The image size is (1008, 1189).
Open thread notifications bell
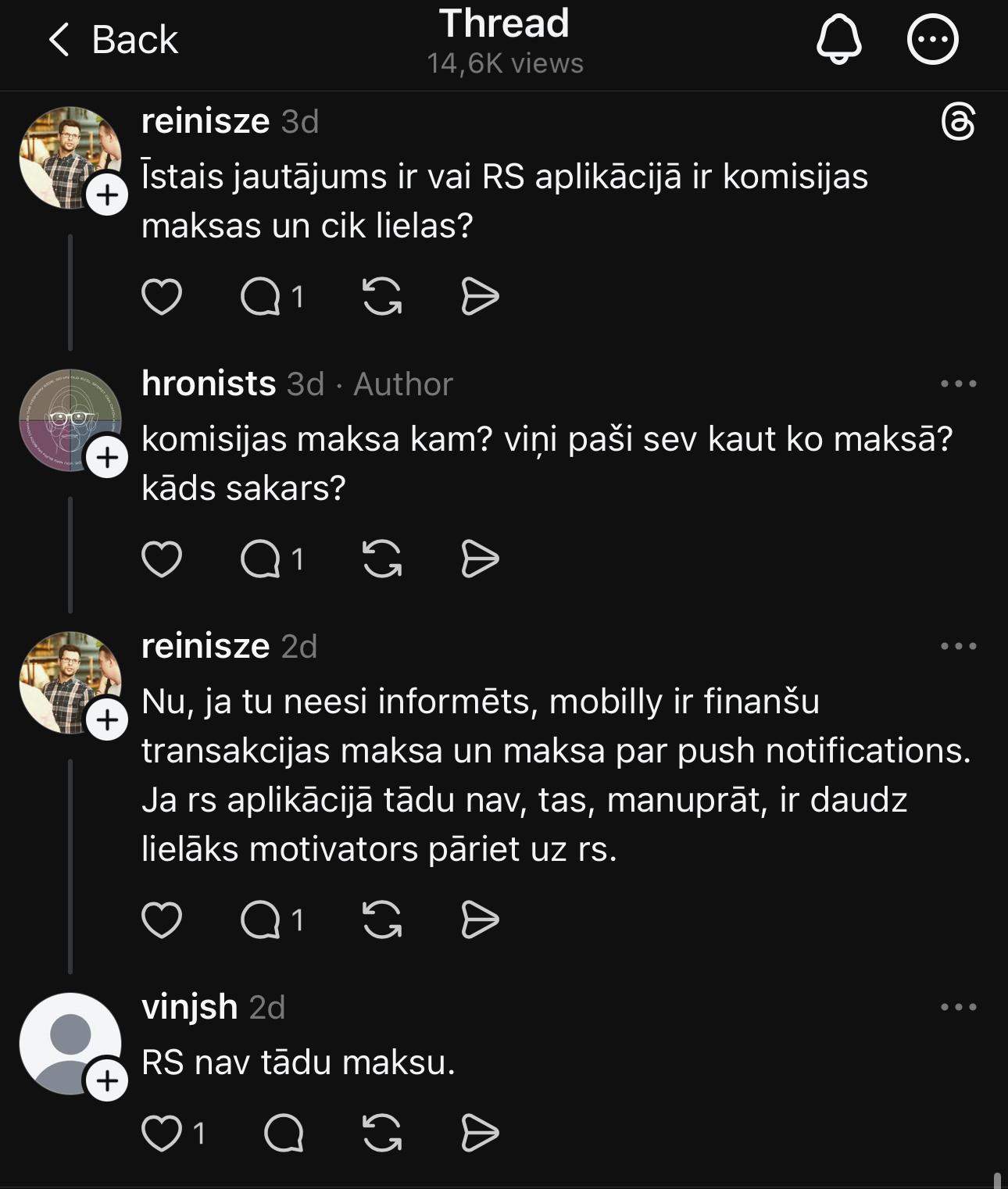click(x=838, y=39)
